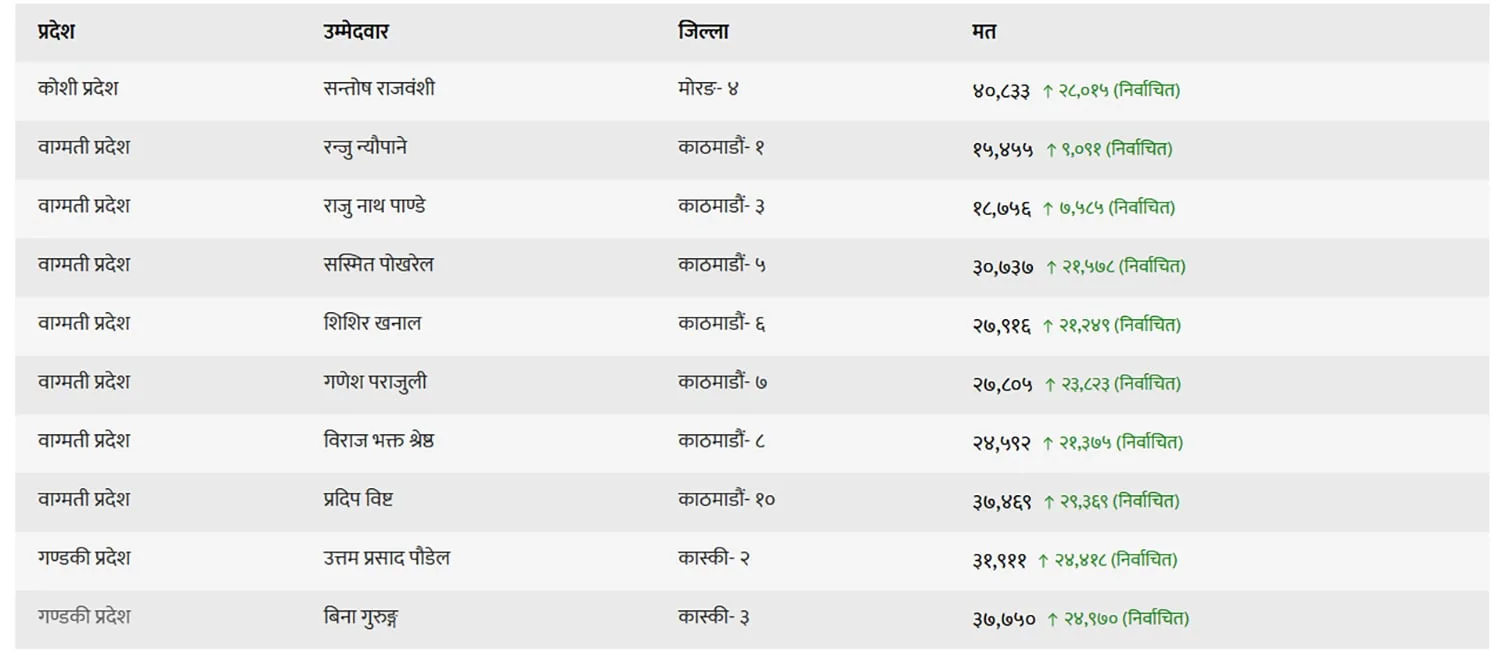This screenshot has height=668, width=1500.
Task: Click green up arrow beside सन्तोष राजवंशी's votes
Action: (x=1048, y=91)
